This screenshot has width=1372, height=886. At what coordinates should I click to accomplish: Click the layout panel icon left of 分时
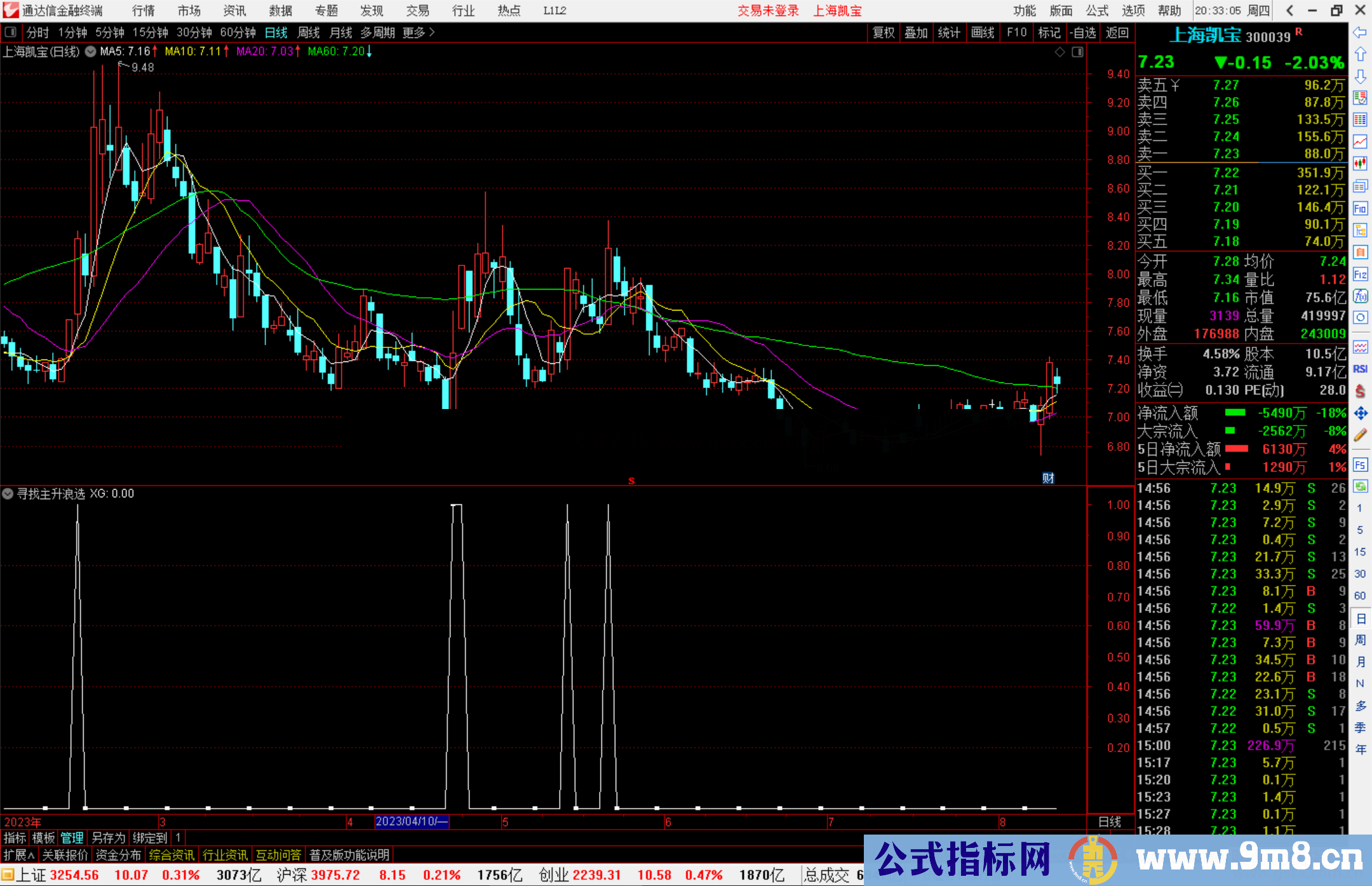tap(11, 32)
